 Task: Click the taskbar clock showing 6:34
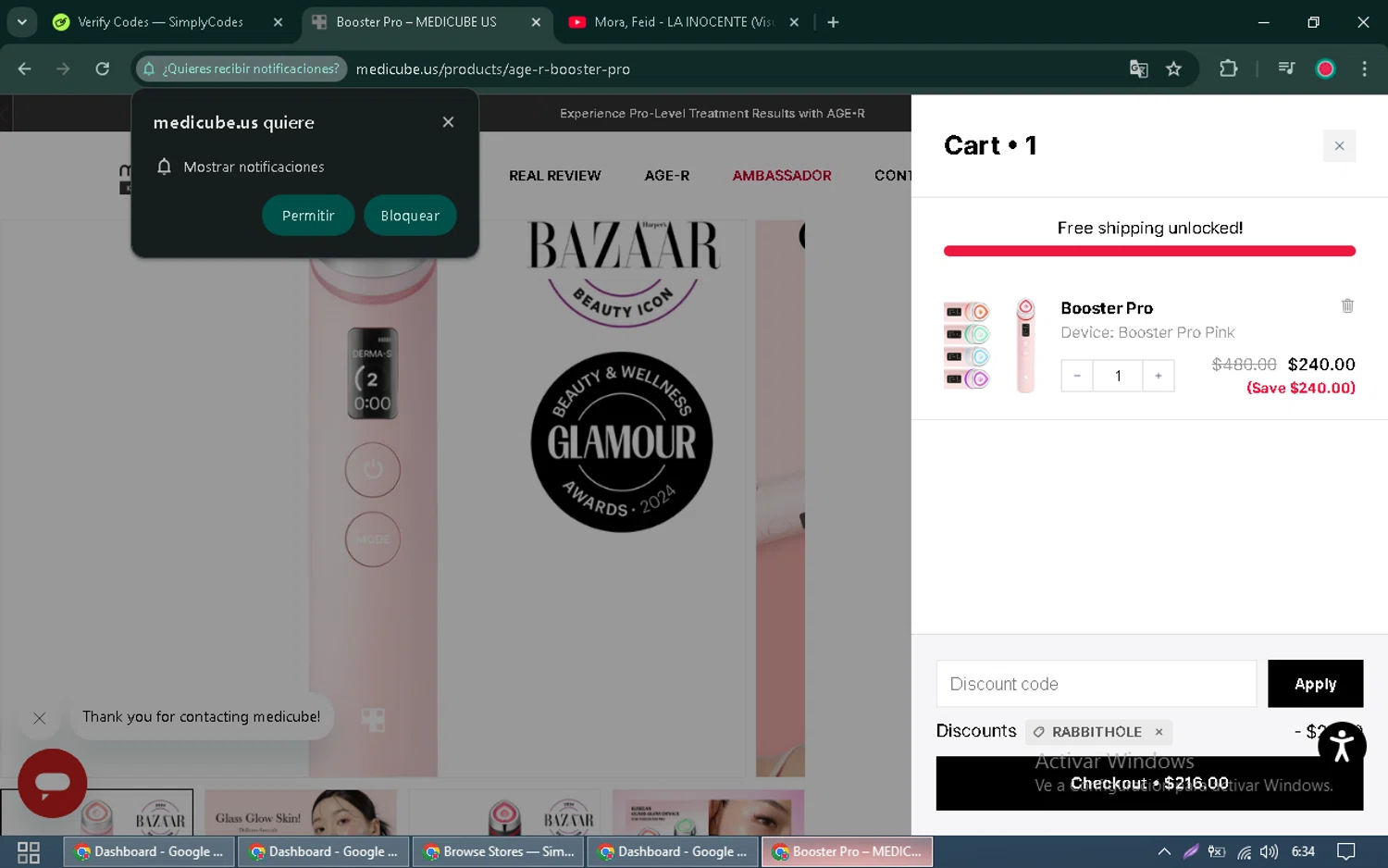pos(1303,851)
